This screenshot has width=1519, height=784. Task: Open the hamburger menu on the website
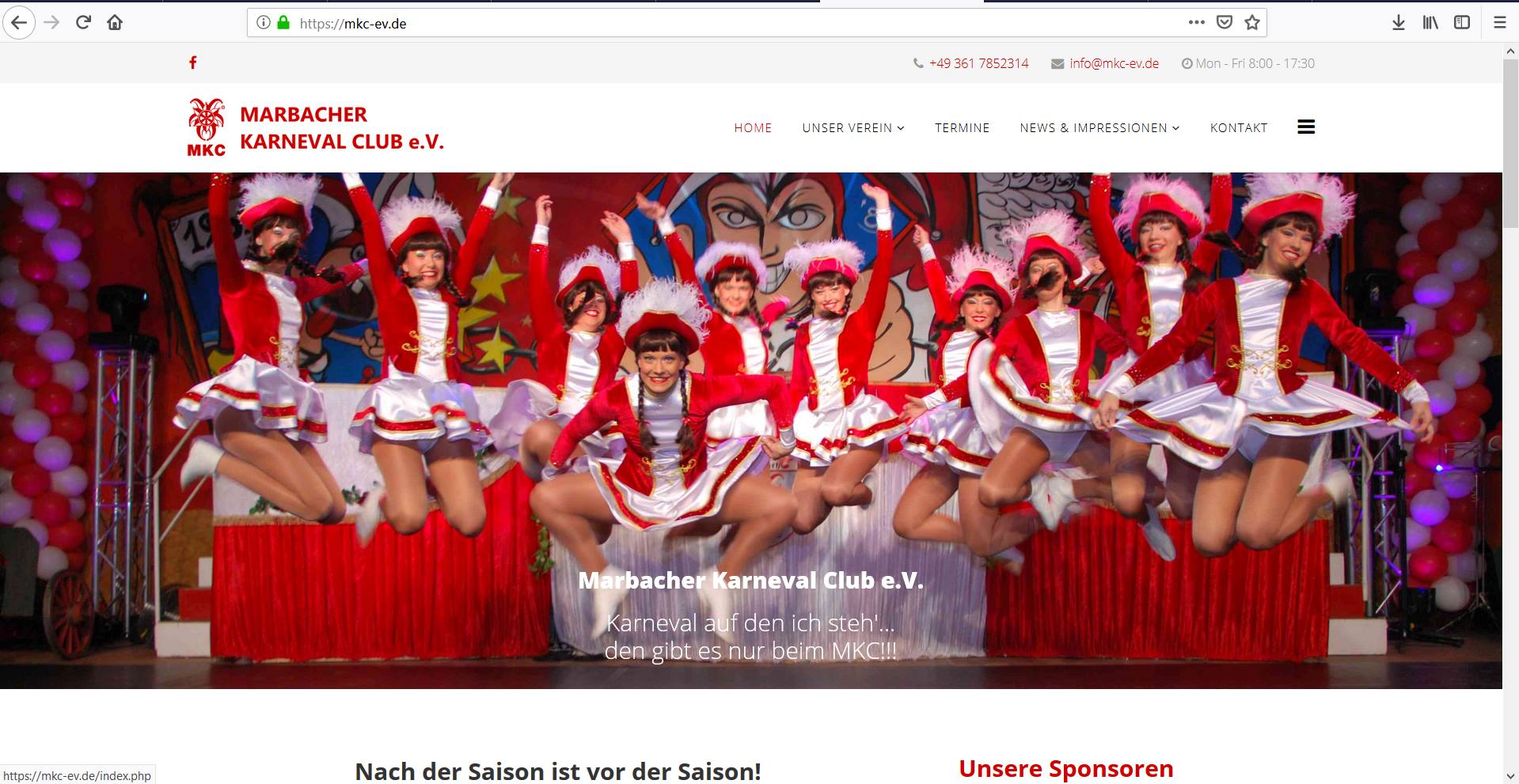tap(1306, 127)
